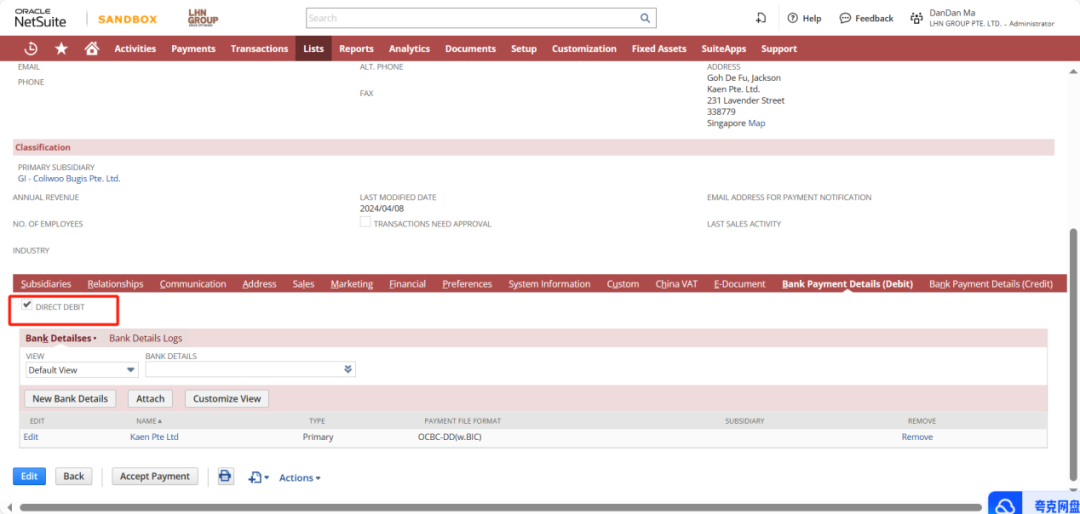This screenshot has height=514, width=1080.
Task: Click the Accept Payment button
Action: coord(155,476)
